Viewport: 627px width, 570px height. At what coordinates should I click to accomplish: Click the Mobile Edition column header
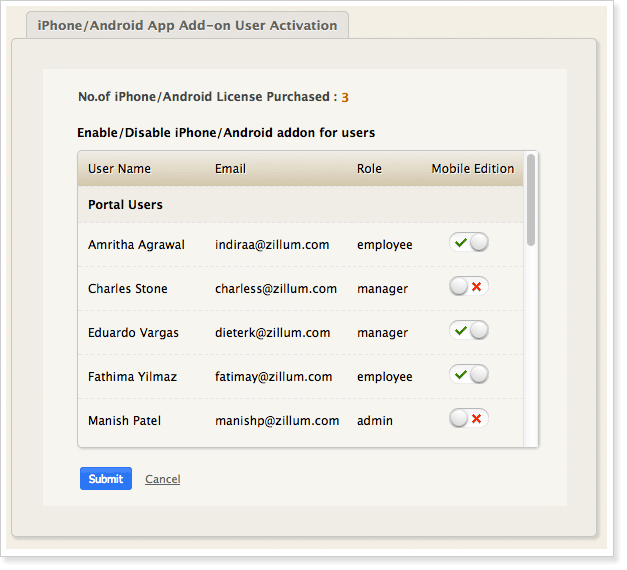[472, 169]
